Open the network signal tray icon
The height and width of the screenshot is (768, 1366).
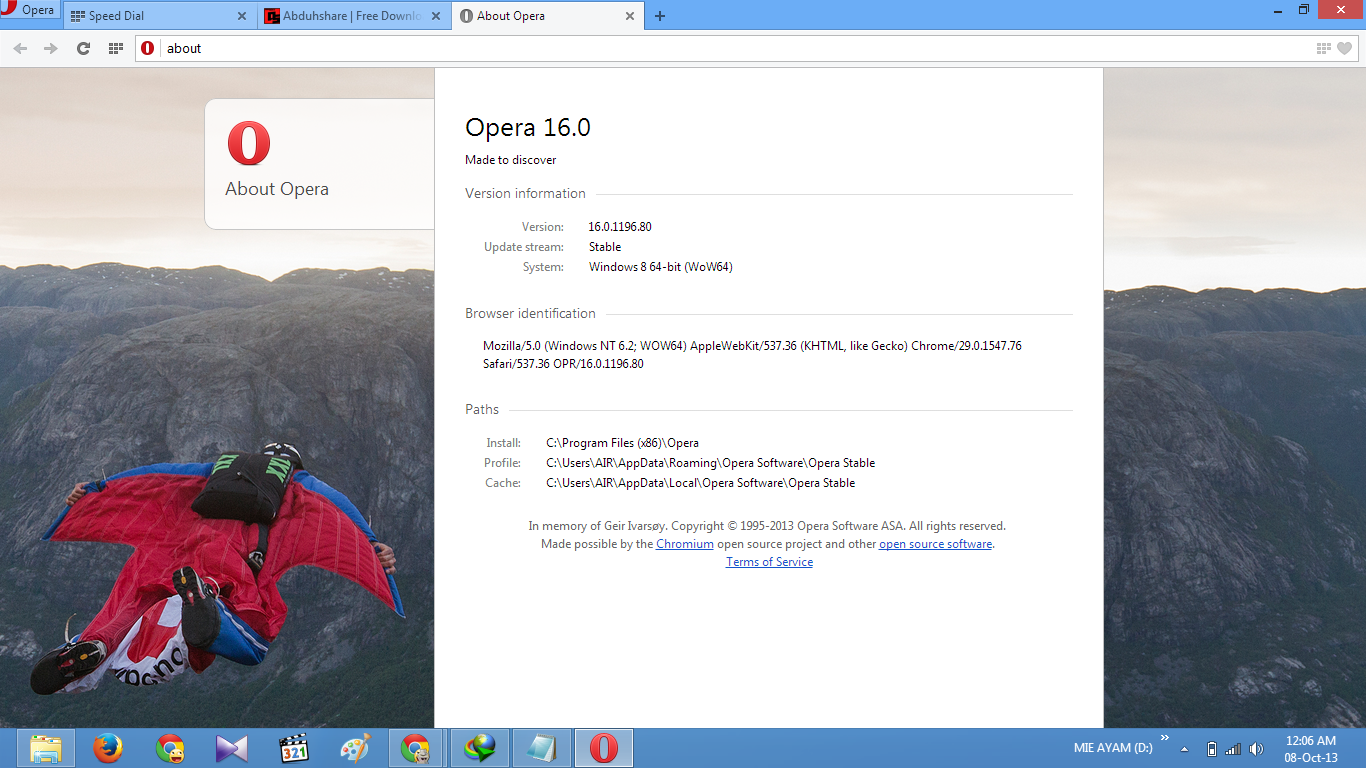1234,749
